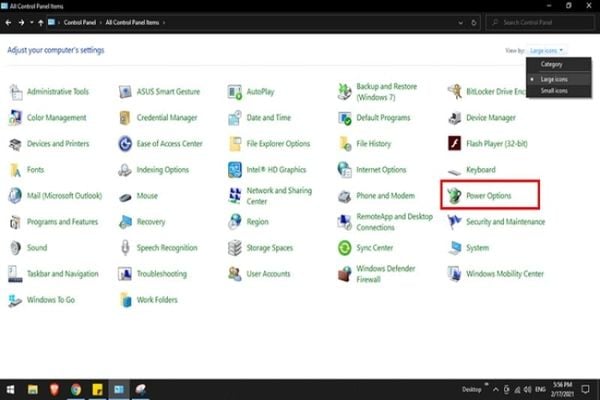Open the AutoPlay icon
Screen dimensions: 600x400
(x=235, y=92)
